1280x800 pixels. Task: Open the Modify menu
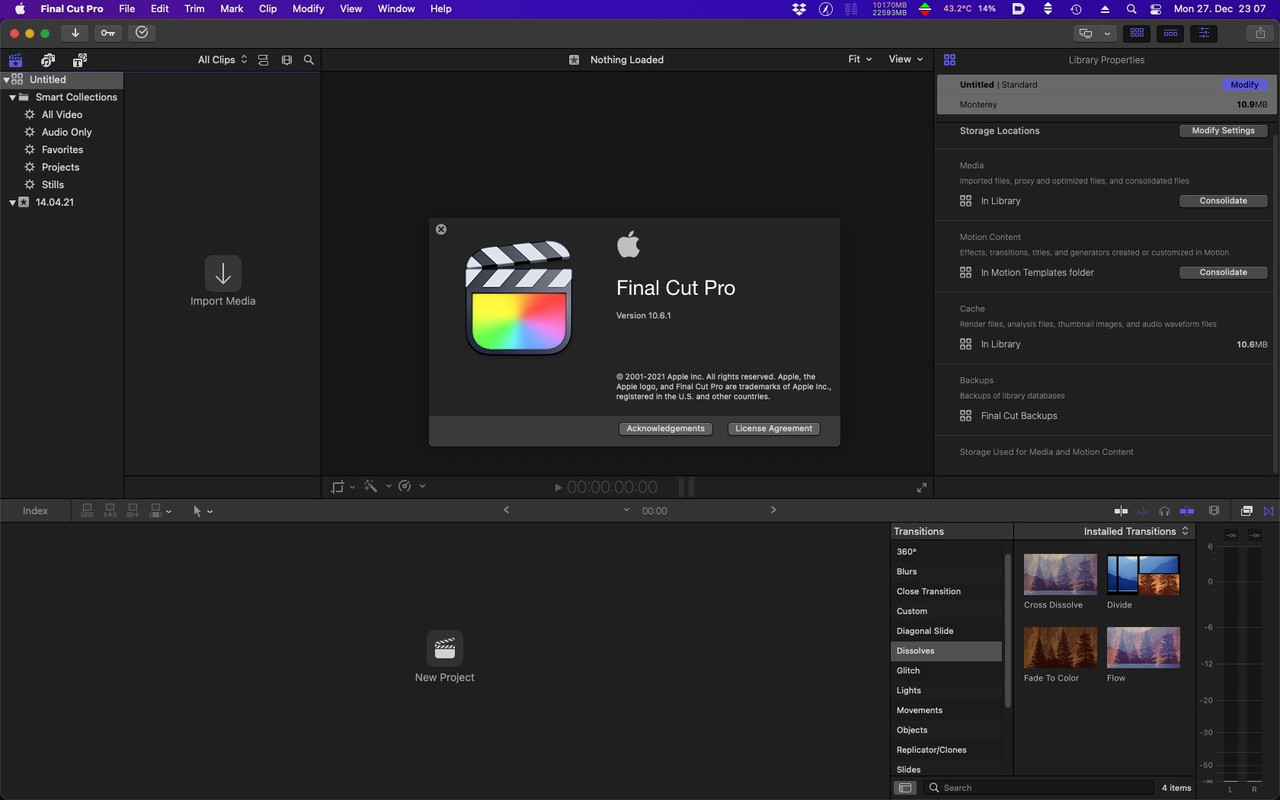pos(308,9)
